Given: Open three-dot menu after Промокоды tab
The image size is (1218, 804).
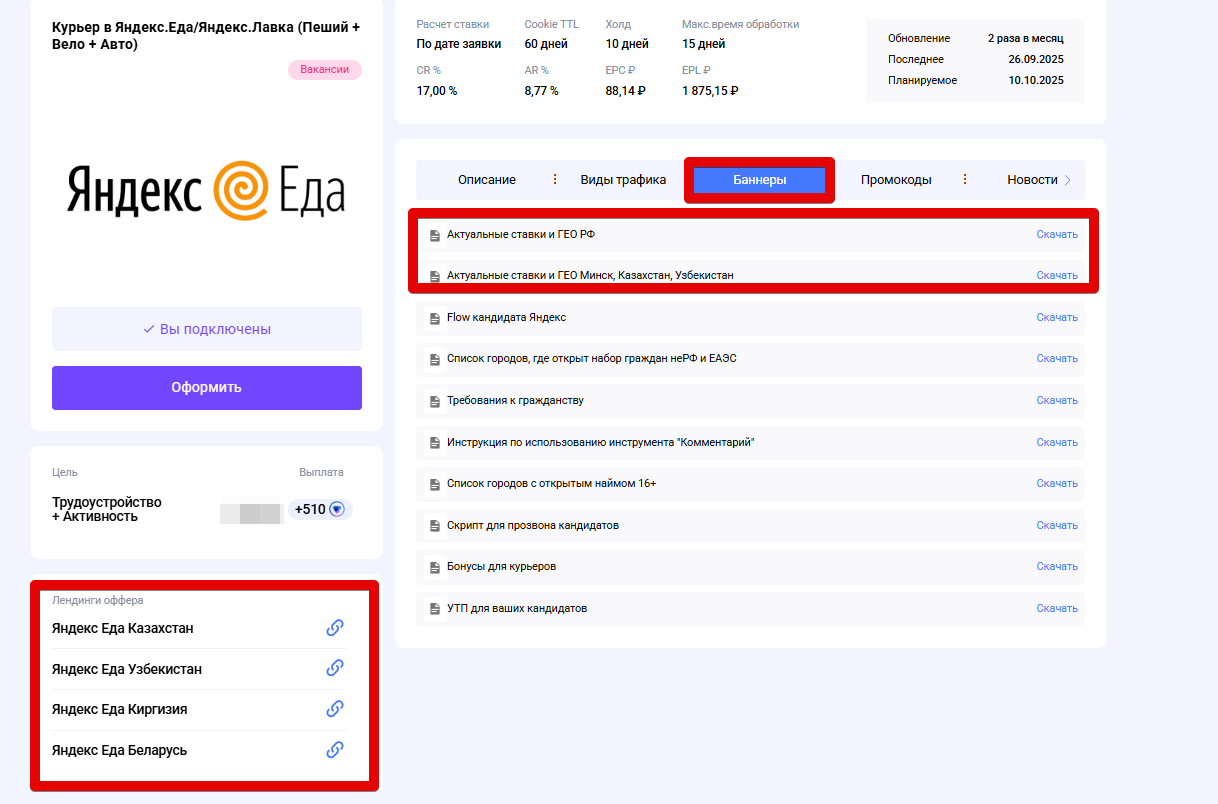Looking at the screenshot, I should (965, 180).
